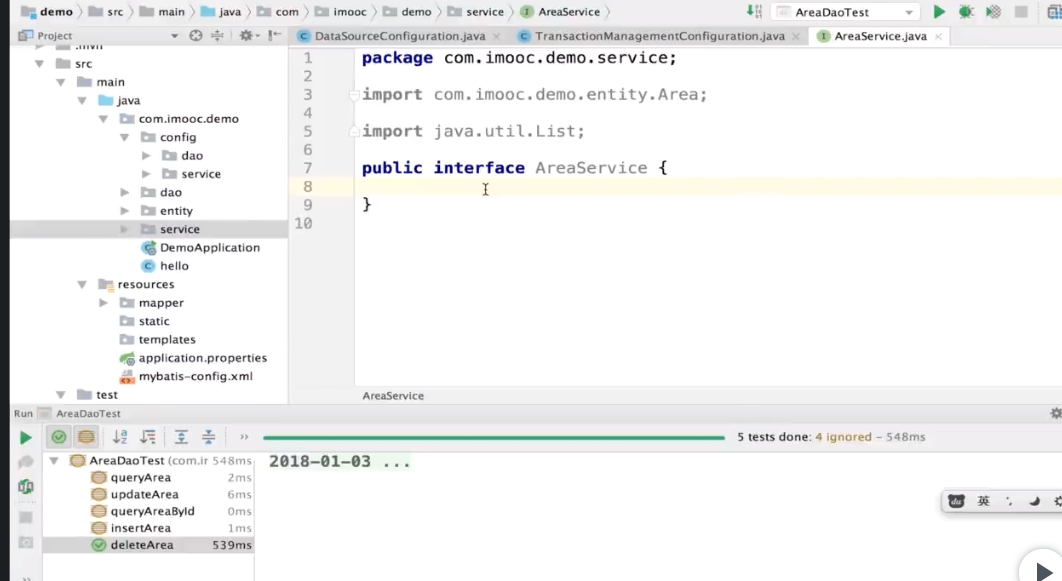The height and width of the screenshot is (581, 1062).
Task: Fold the import block on line 3
Action: 354,95
